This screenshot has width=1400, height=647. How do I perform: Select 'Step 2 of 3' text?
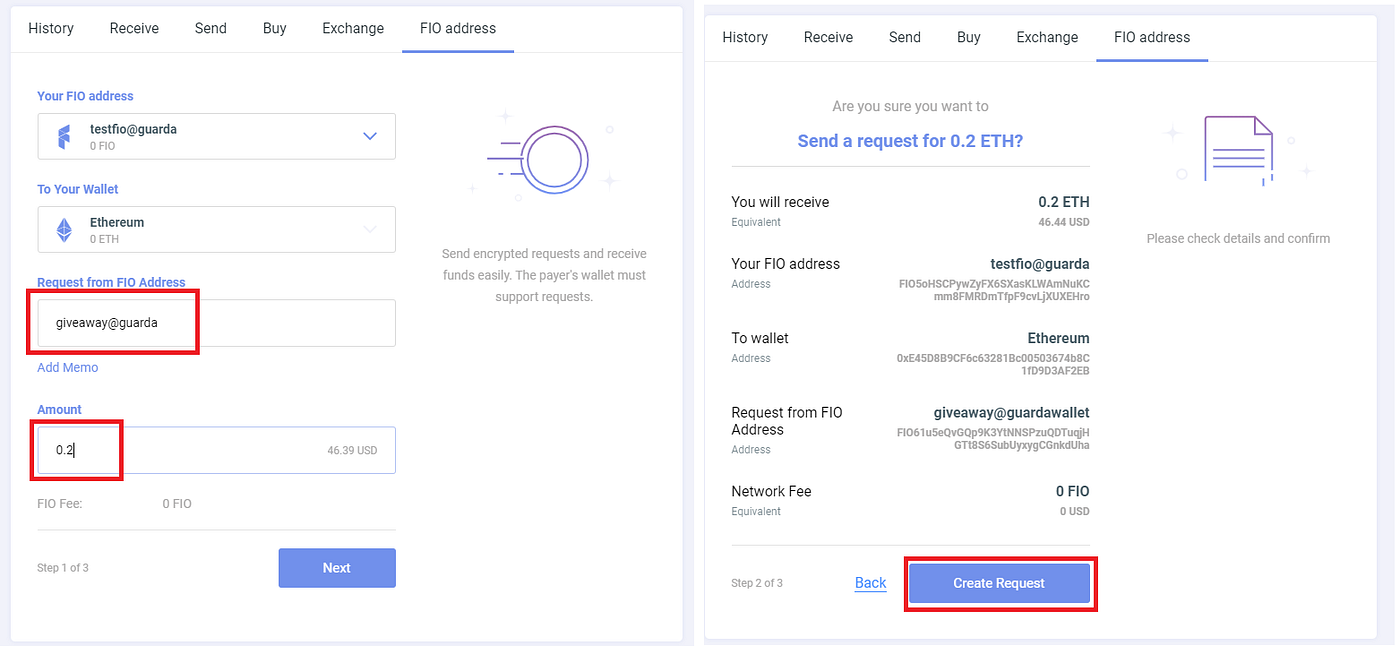tap(757, 583)
